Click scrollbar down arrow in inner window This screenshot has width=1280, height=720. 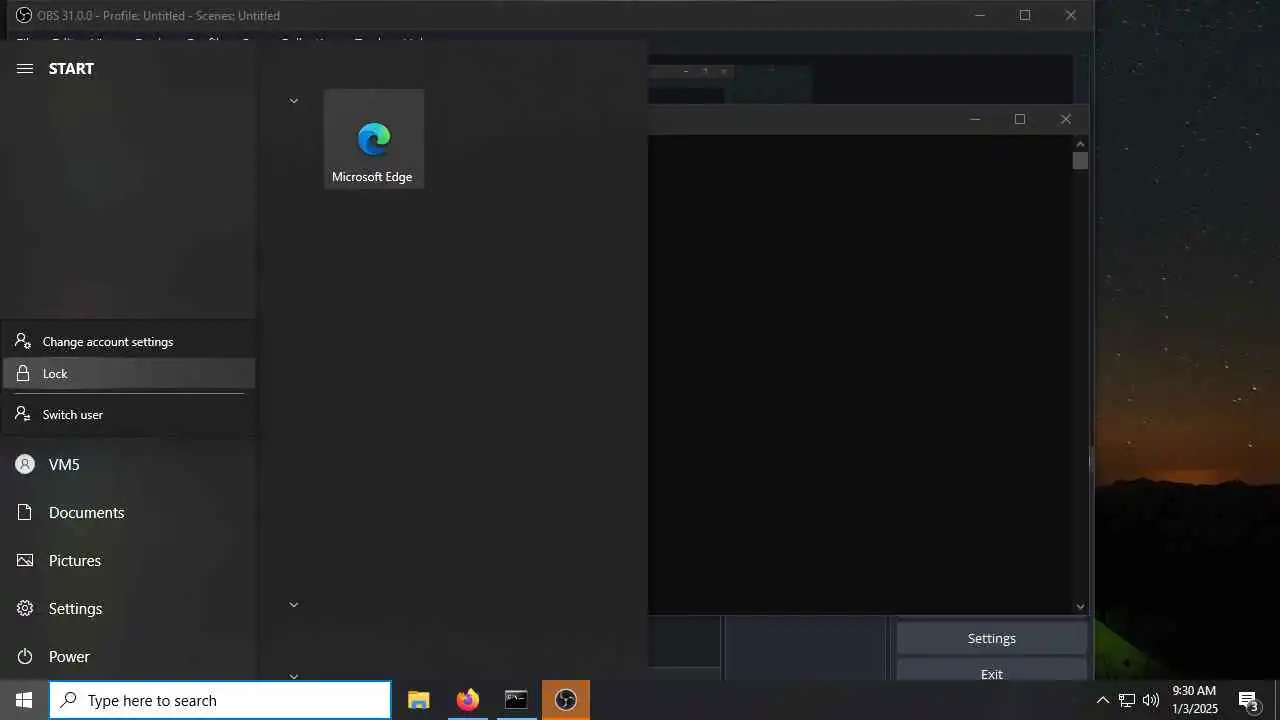[1080, 606]
